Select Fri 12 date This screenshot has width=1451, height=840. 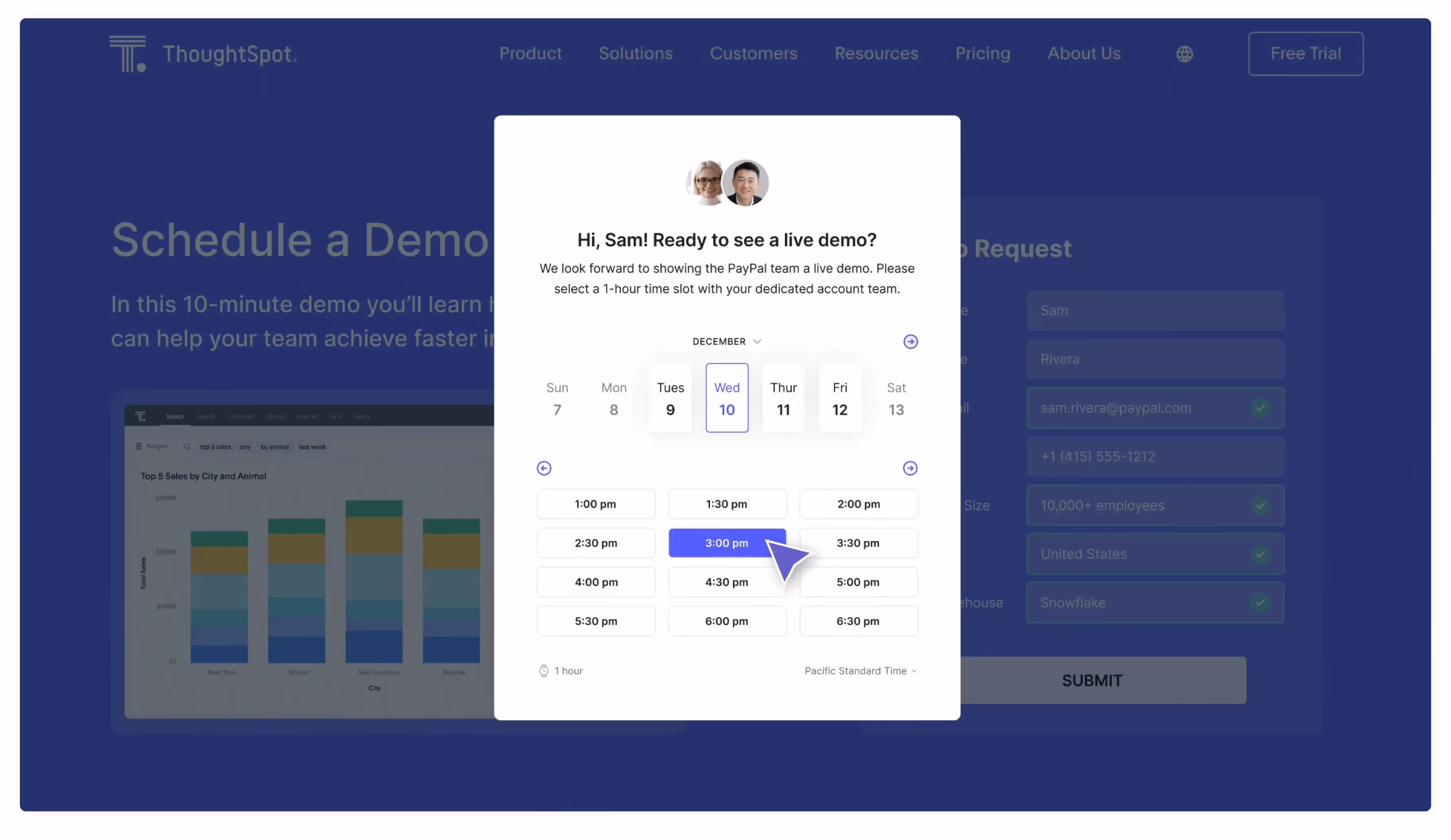point(840,398)
